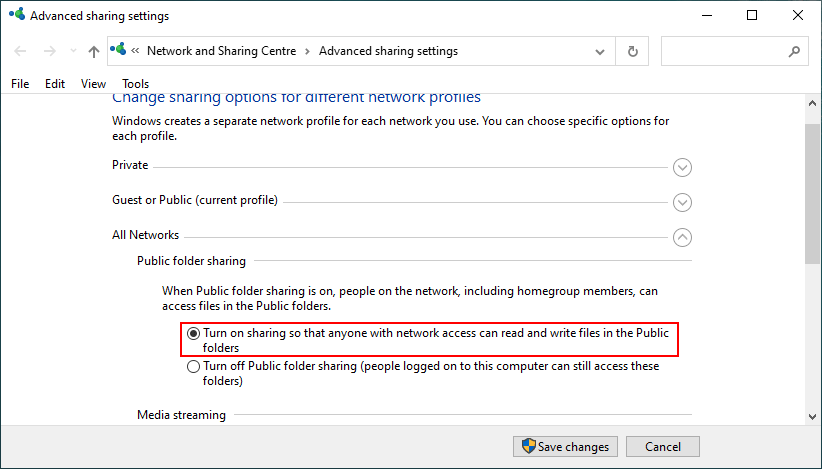
Task: Click the All Networks label
Action: 145,235
